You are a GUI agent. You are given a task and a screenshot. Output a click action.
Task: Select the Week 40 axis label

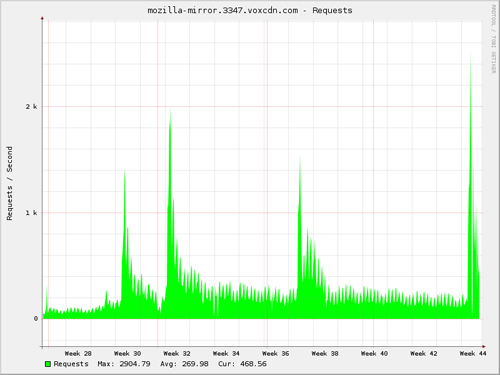coord(374,354)
